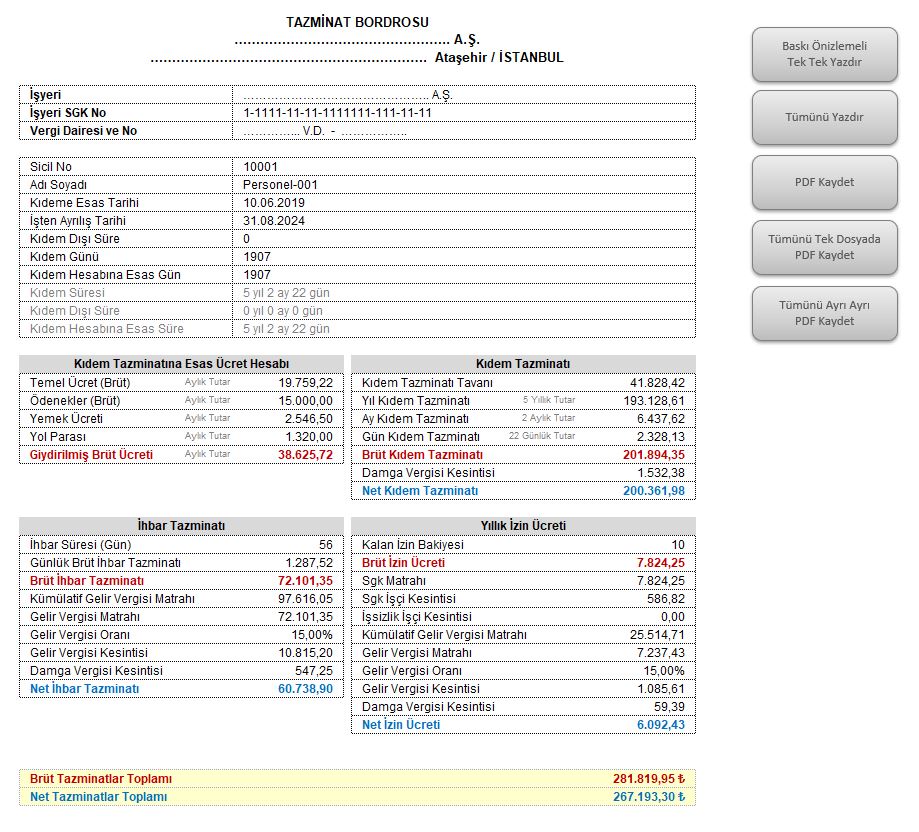Viewport: 919px width, 832px height.
Task: Click the İşyeri SGK No number cell
Action: pos(337,113)
